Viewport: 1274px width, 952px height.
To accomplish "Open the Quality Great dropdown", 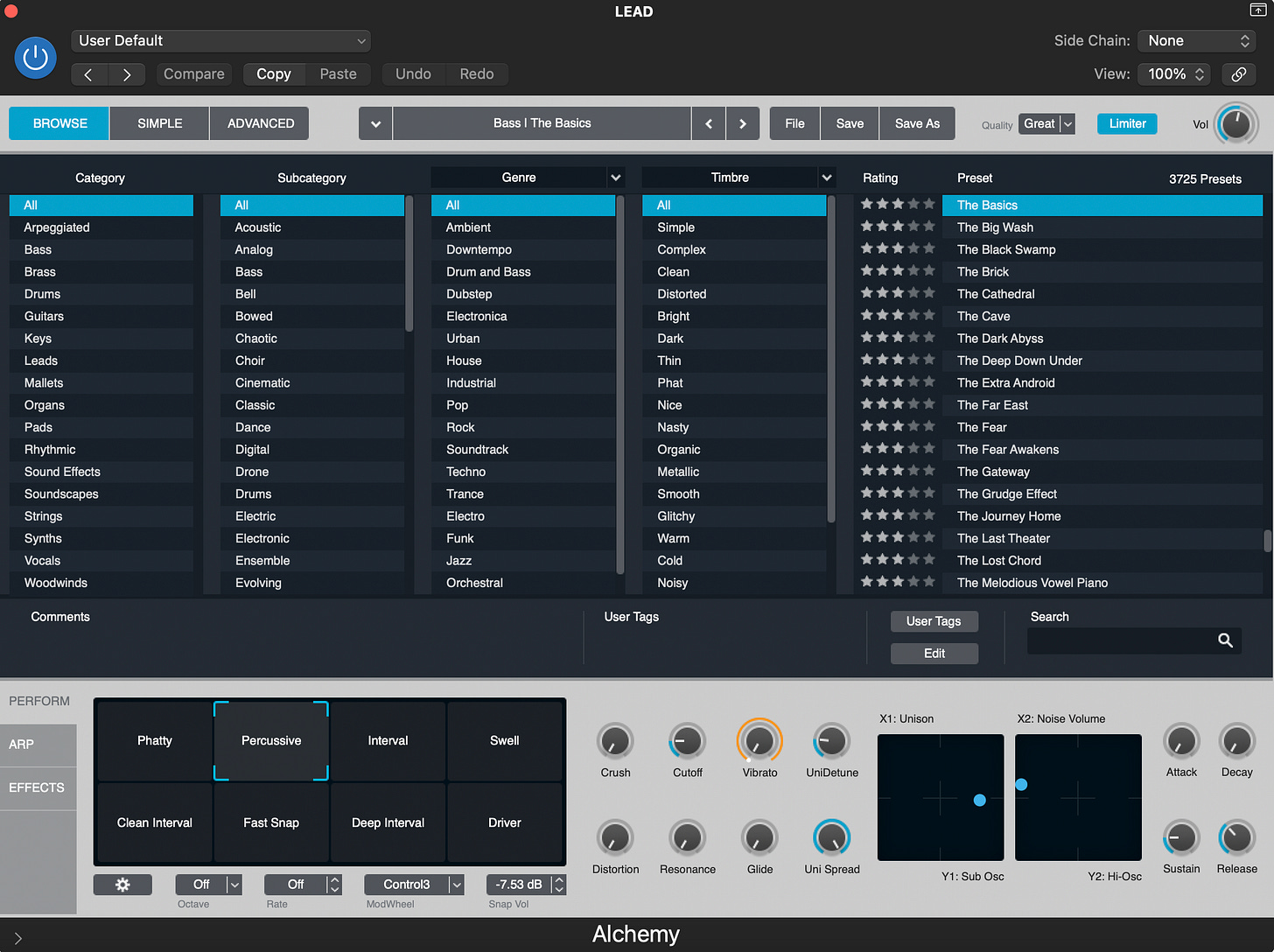I will 1047,124.
